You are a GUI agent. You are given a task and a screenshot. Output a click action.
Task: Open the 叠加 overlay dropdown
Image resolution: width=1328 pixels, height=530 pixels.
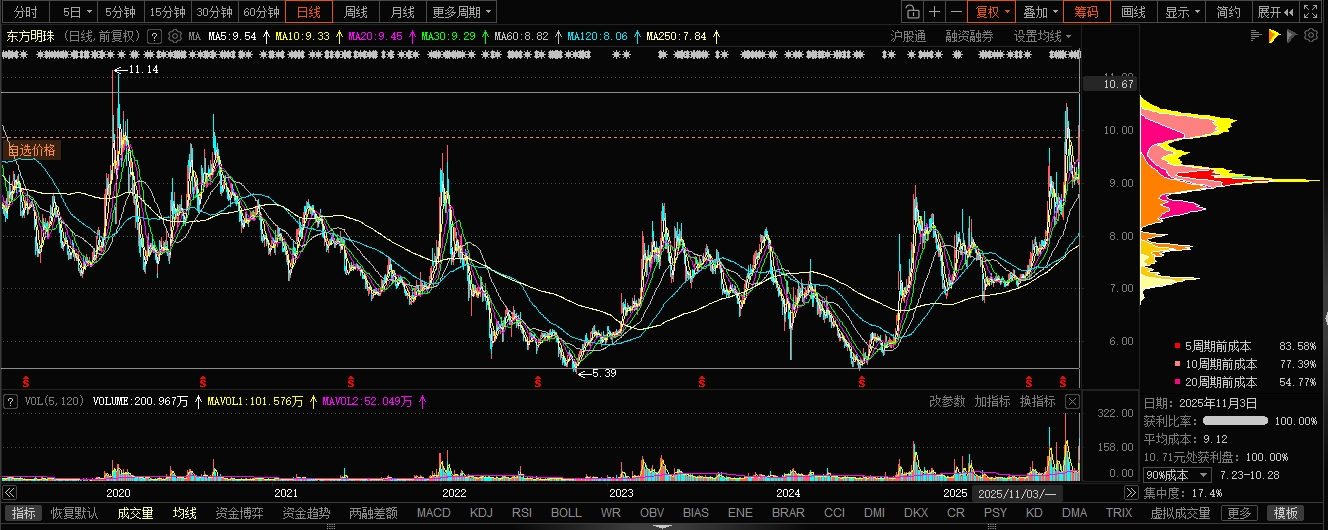tap(1040, 12)
